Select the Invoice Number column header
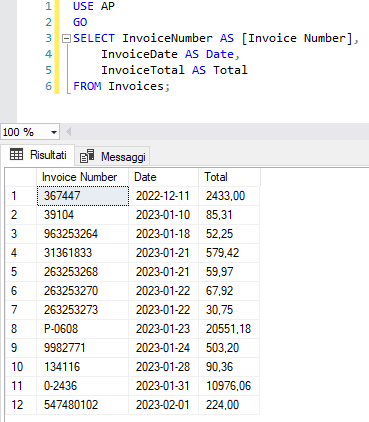 [x=82, y=177]
